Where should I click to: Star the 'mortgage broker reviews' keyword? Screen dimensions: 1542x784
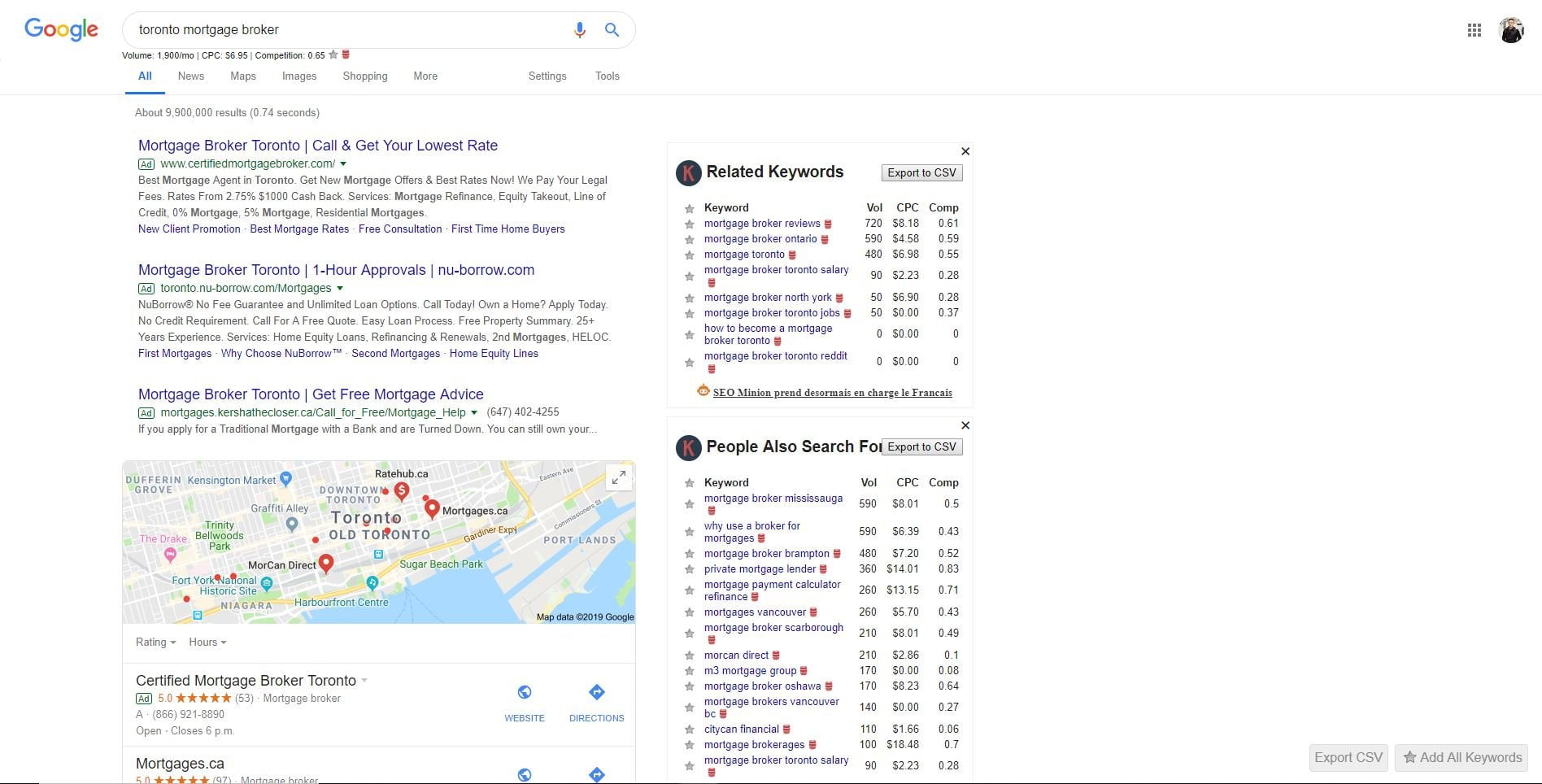(690, 224)
